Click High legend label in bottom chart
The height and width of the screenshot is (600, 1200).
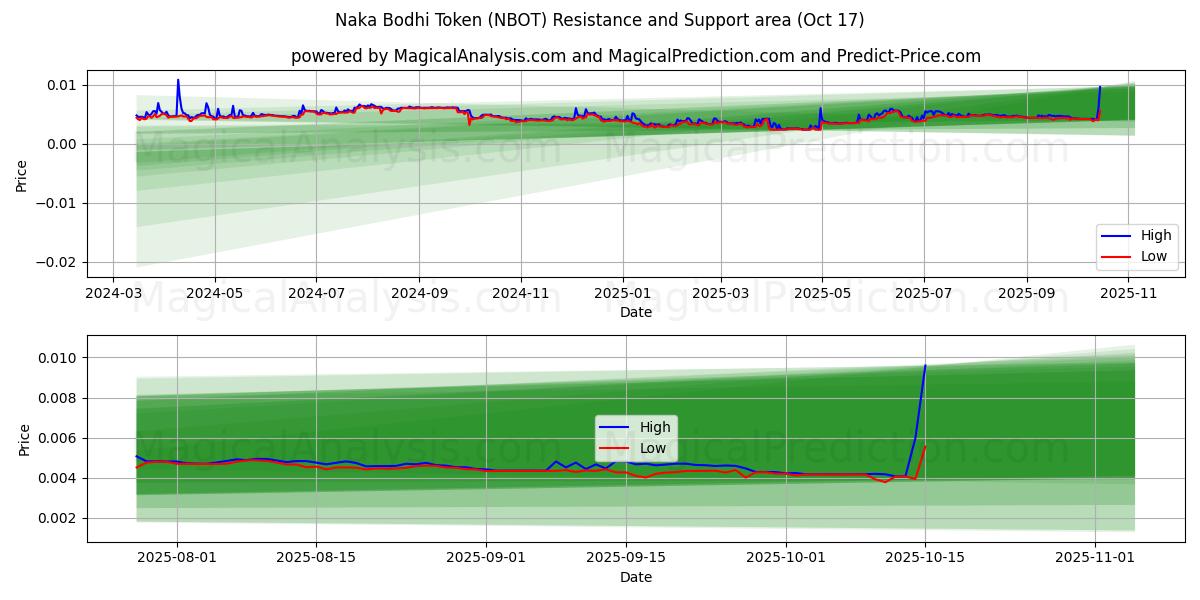[x=654, y=427]
